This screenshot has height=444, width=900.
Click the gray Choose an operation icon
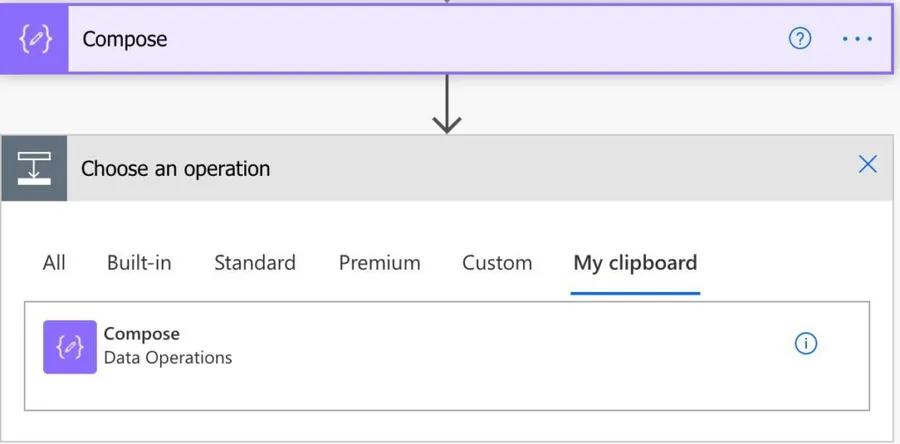click(34, 168)
